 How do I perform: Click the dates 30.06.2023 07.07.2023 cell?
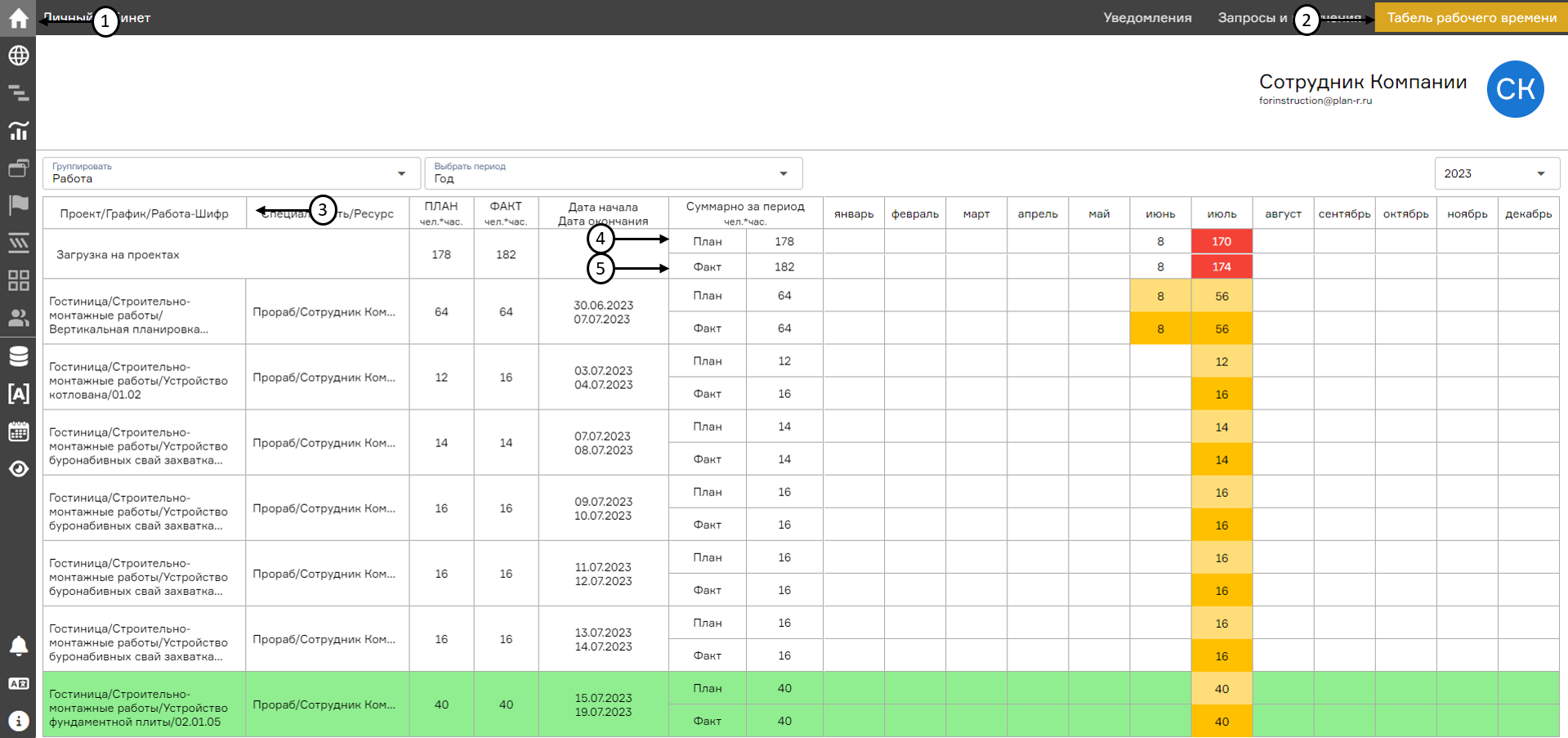coord(603,312)
